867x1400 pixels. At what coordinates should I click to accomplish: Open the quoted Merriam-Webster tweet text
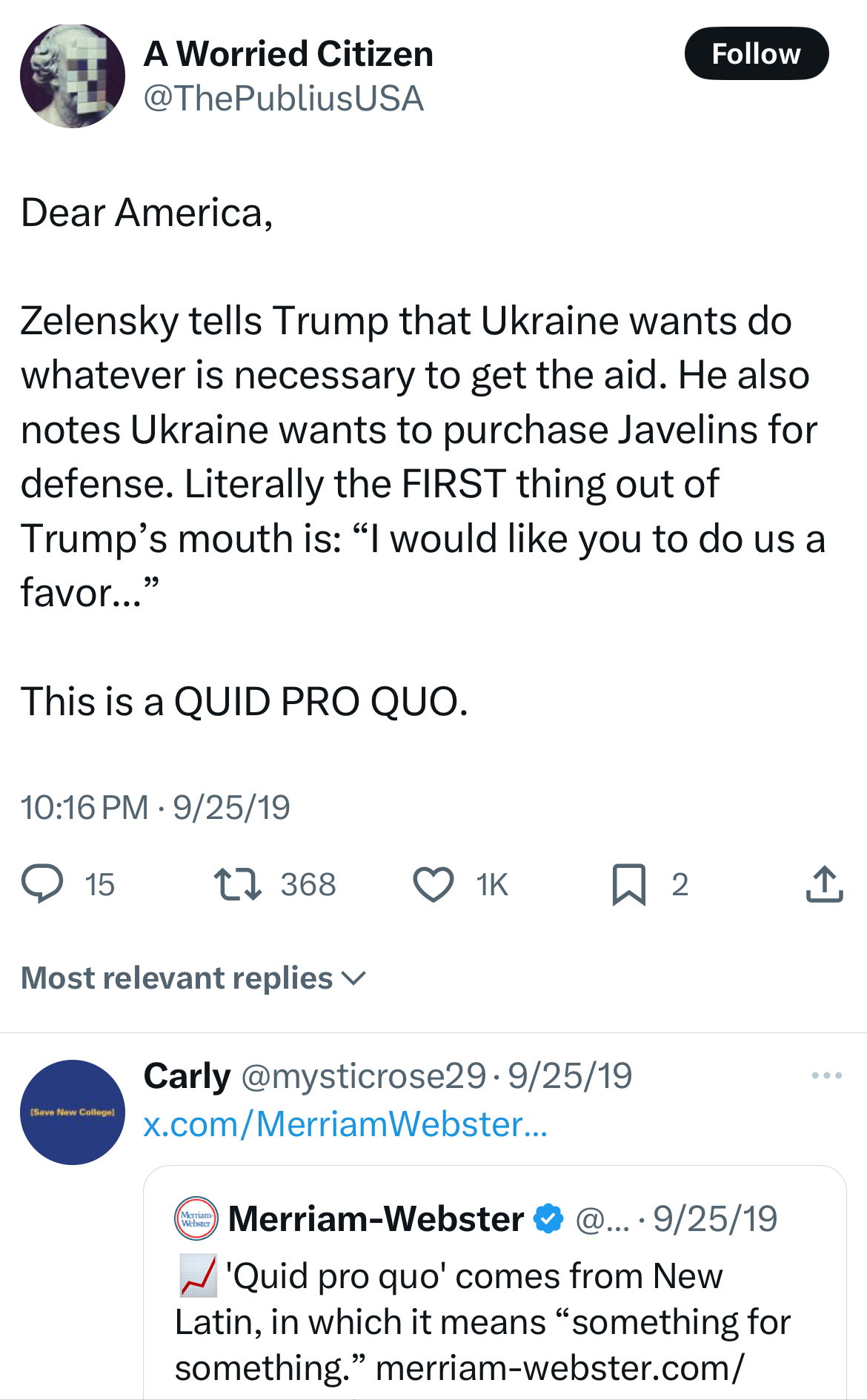point(482,1322)
